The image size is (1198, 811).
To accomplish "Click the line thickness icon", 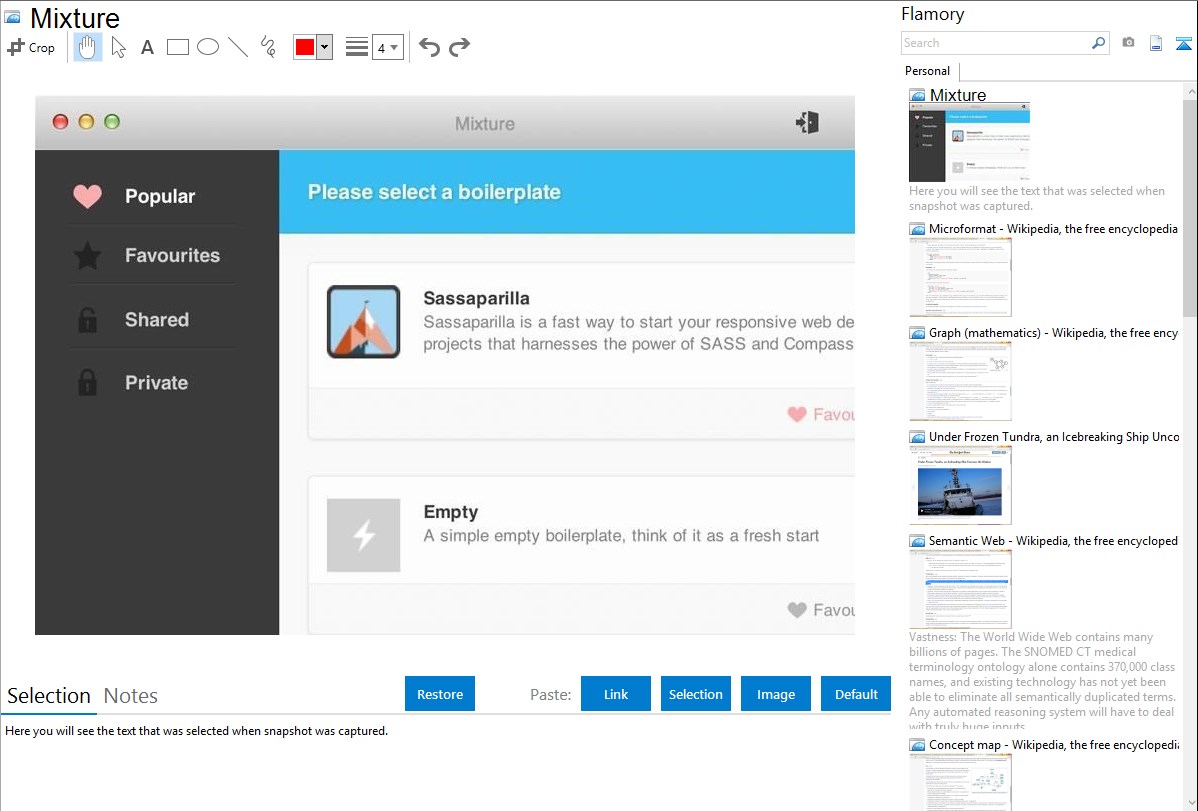I will [x=356, y=47].
